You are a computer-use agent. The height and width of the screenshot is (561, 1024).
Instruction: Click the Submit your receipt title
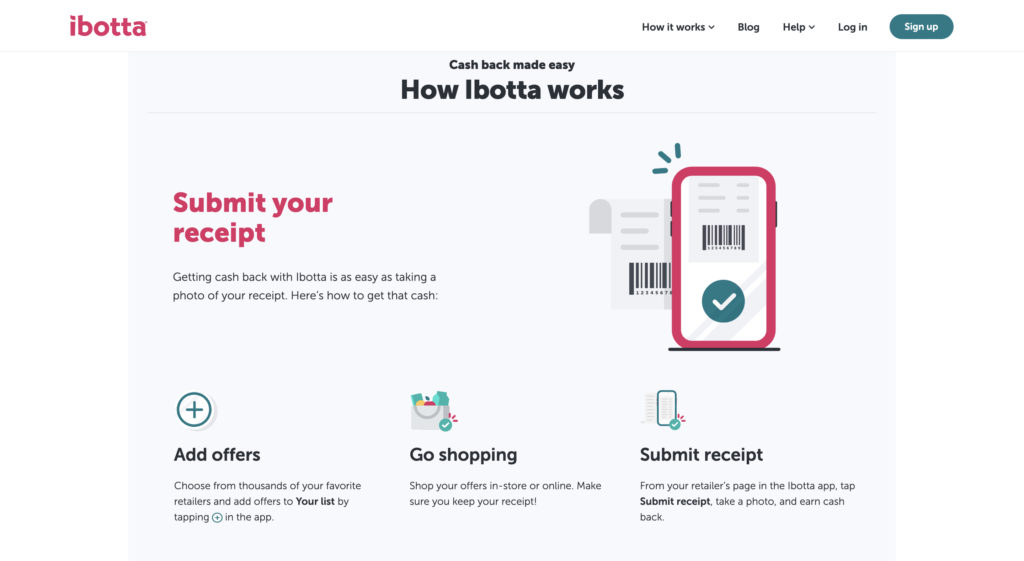click(x=253, y=217)
